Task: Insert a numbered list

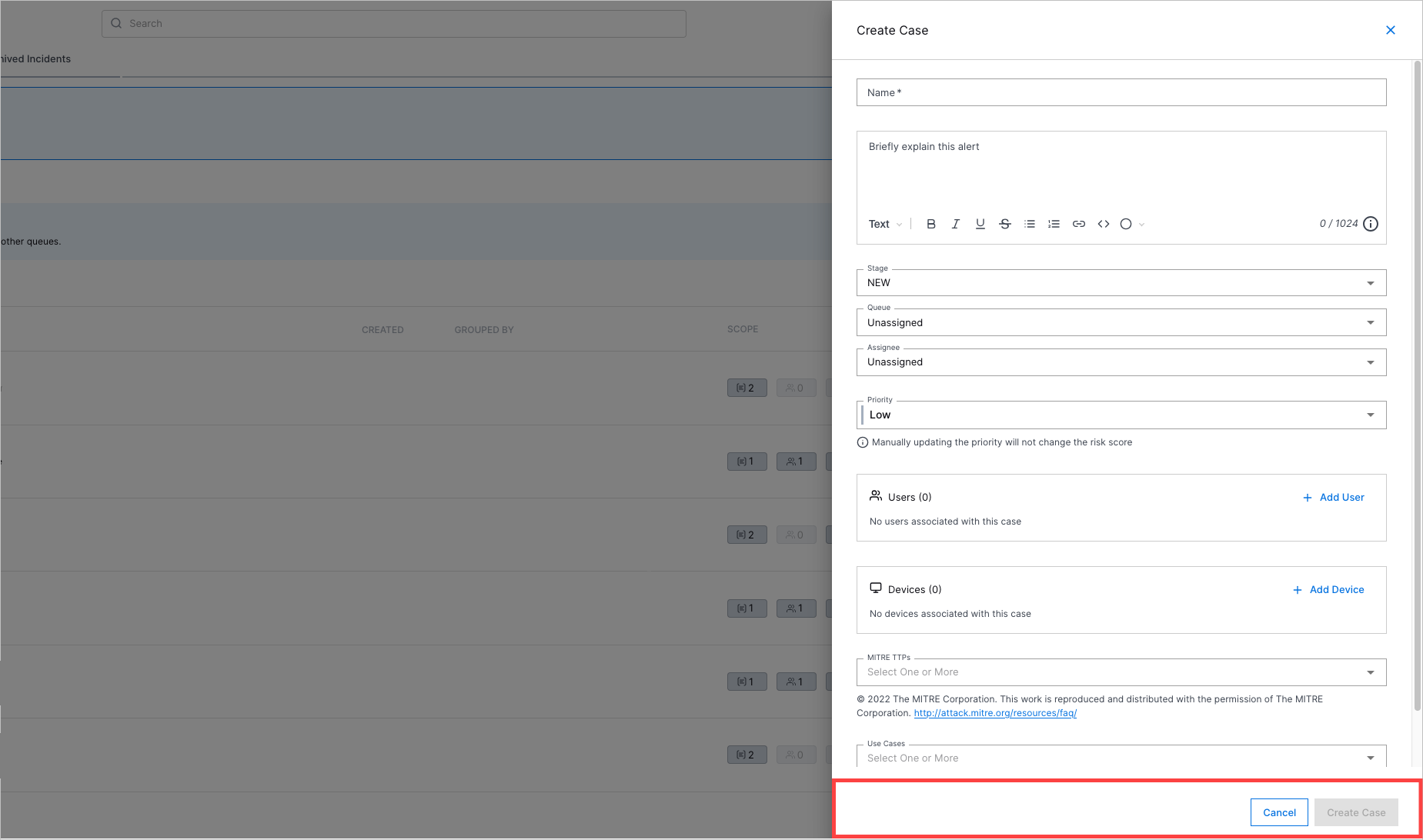Action: (1054, 224)
